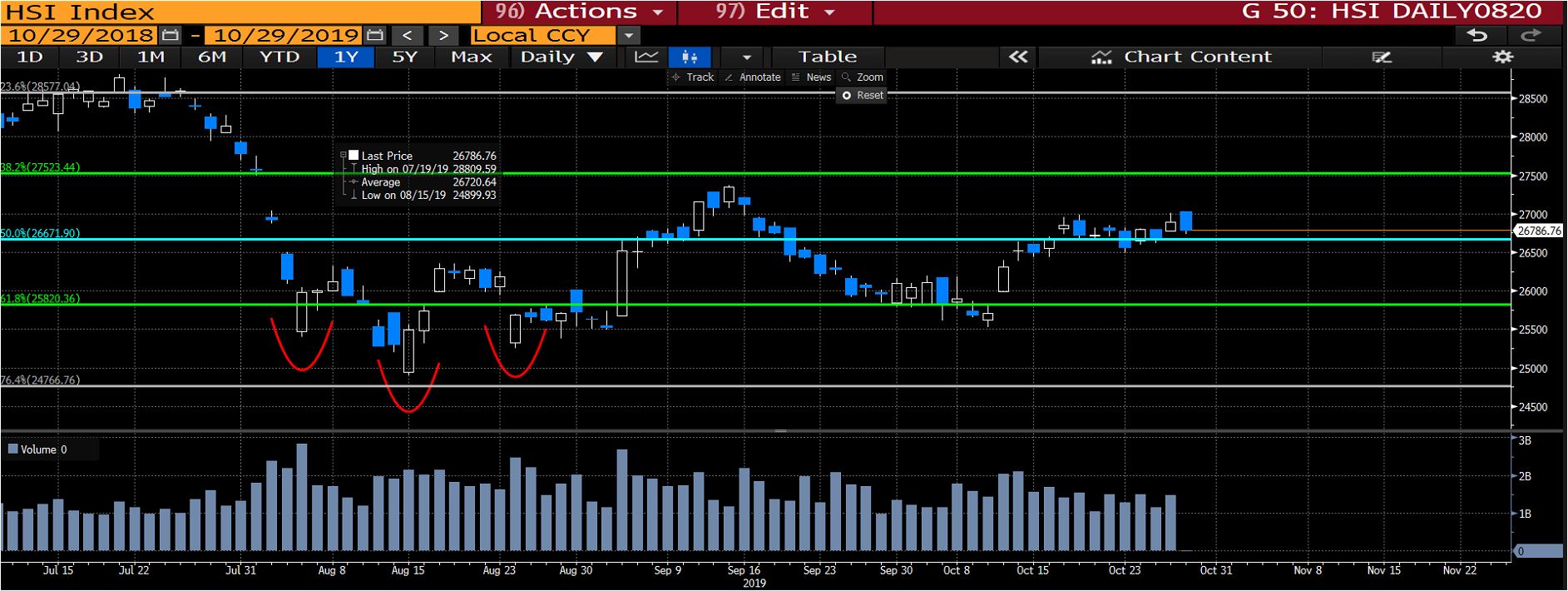Click the undo arrow icon
The image size is (1568, 591).
1476,35
